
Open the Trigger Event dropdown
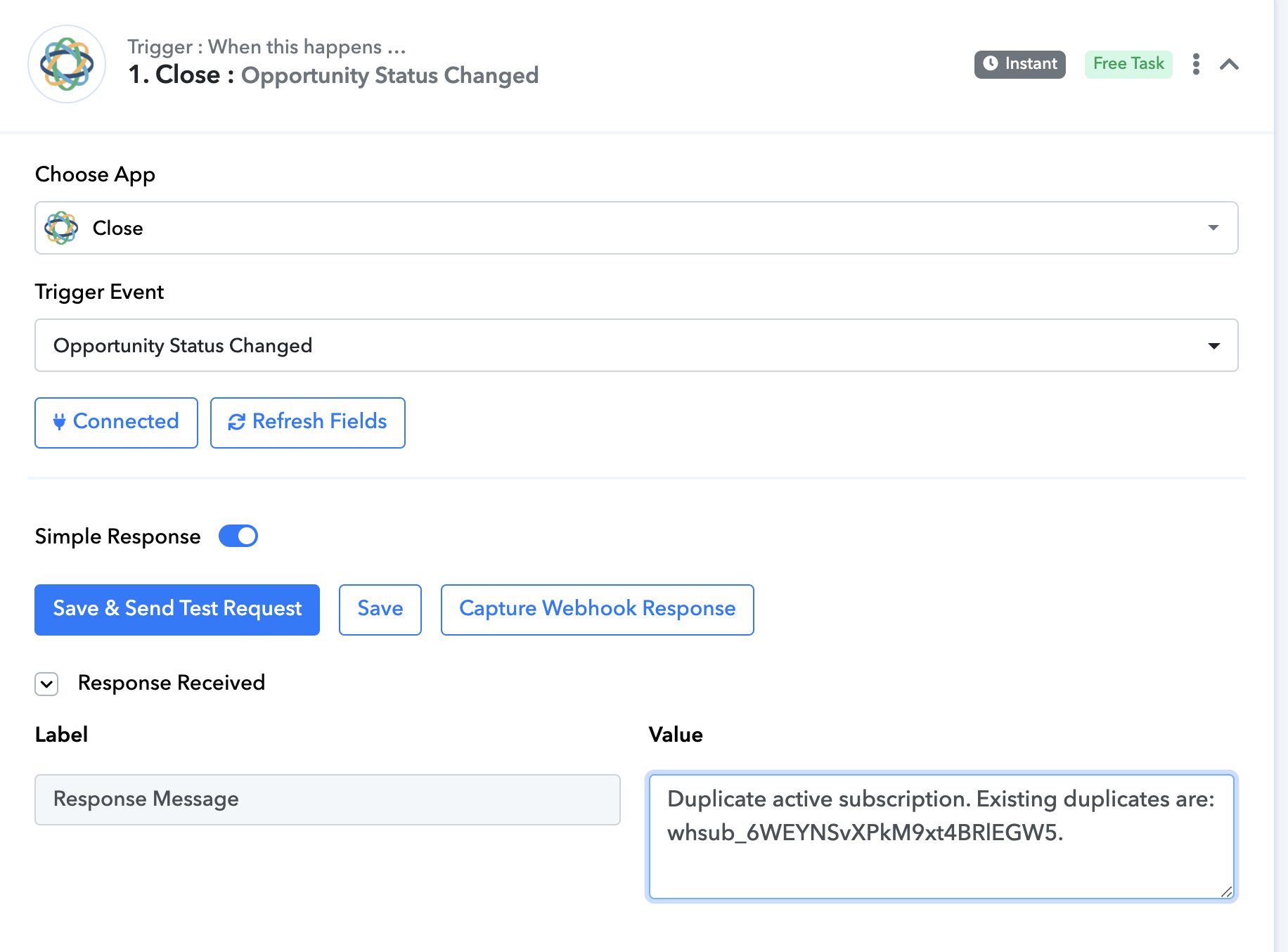636,345
